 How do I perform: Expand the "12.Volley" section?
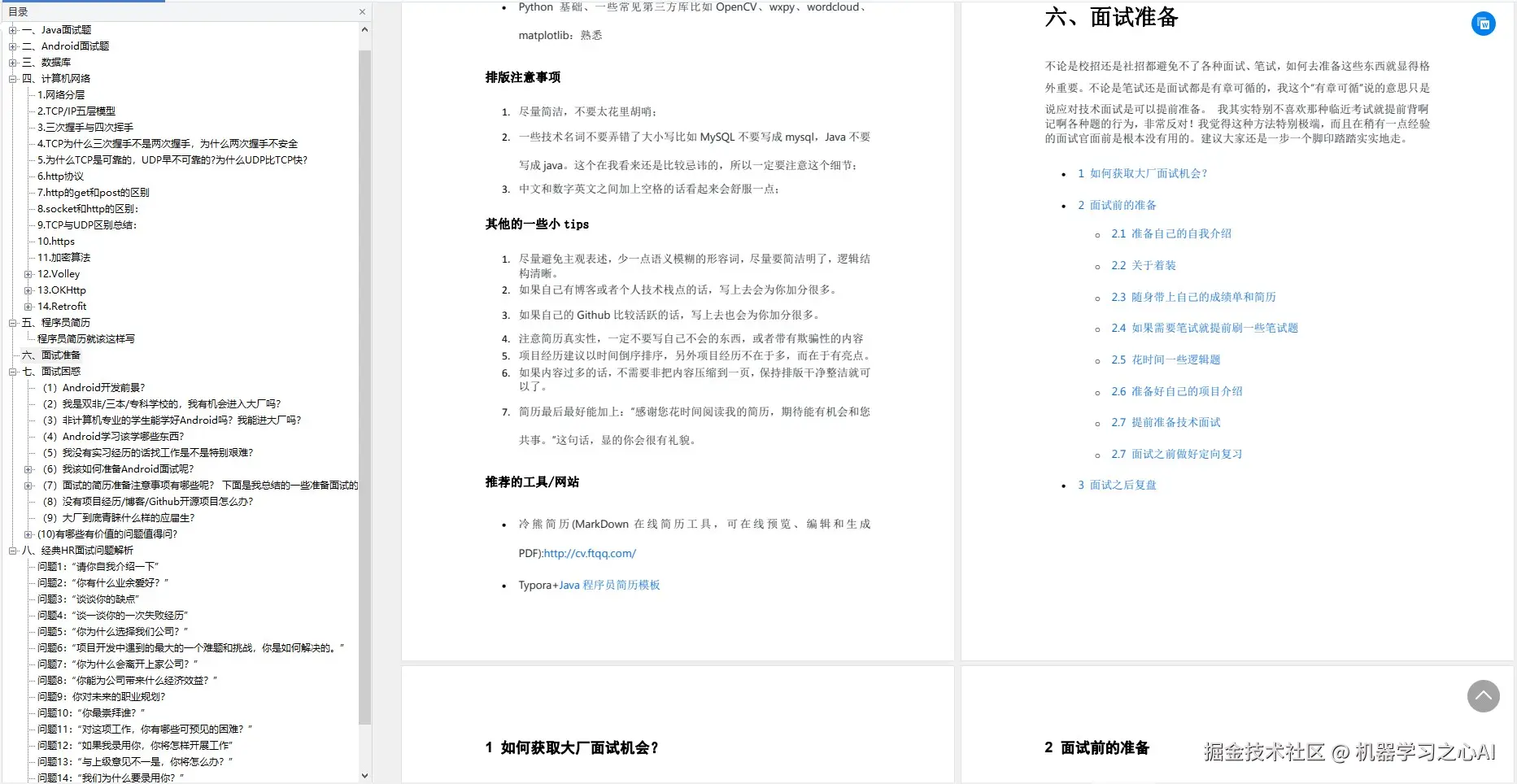(28, 274)
